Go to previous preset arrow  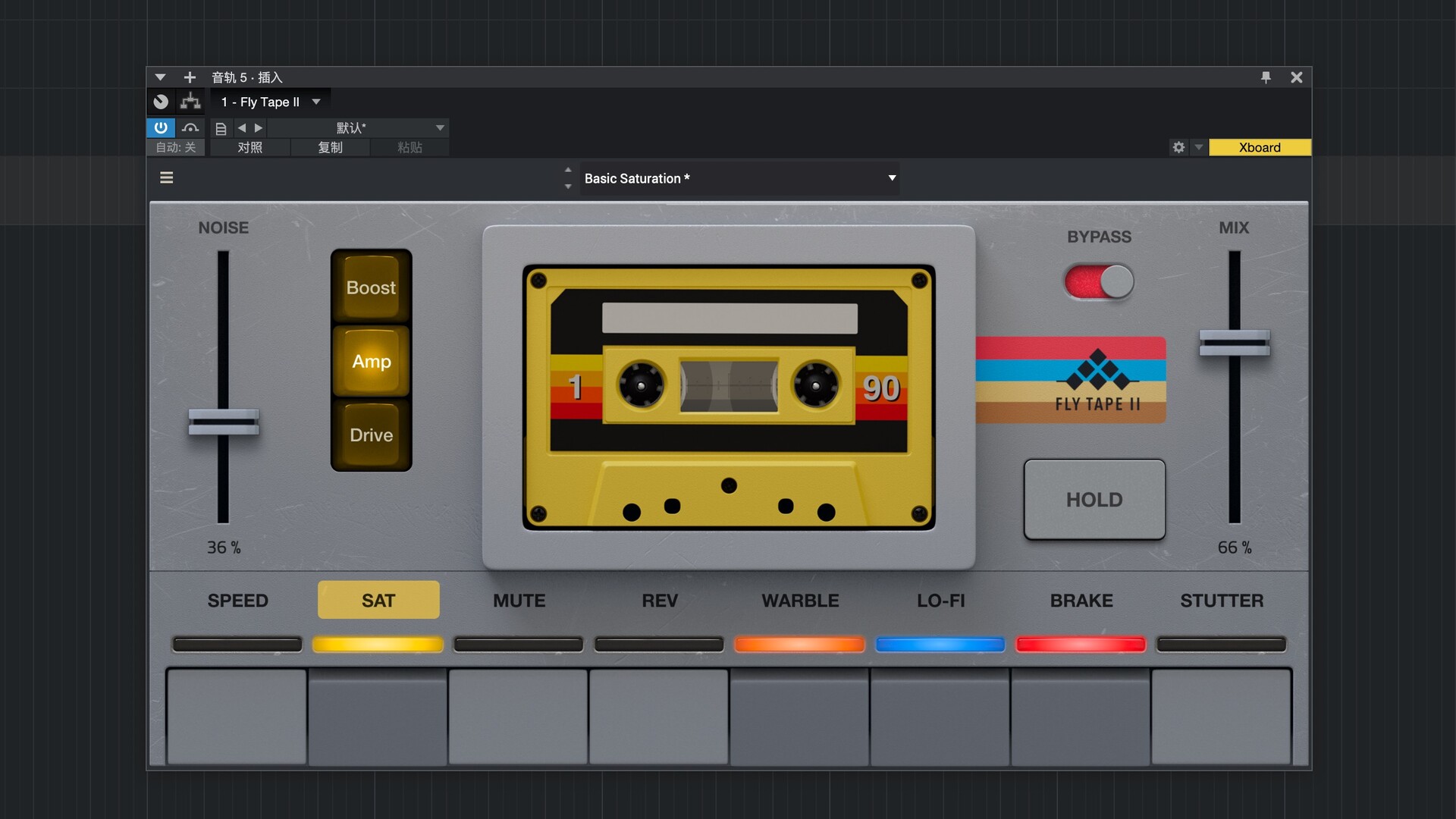coord(242,128)
